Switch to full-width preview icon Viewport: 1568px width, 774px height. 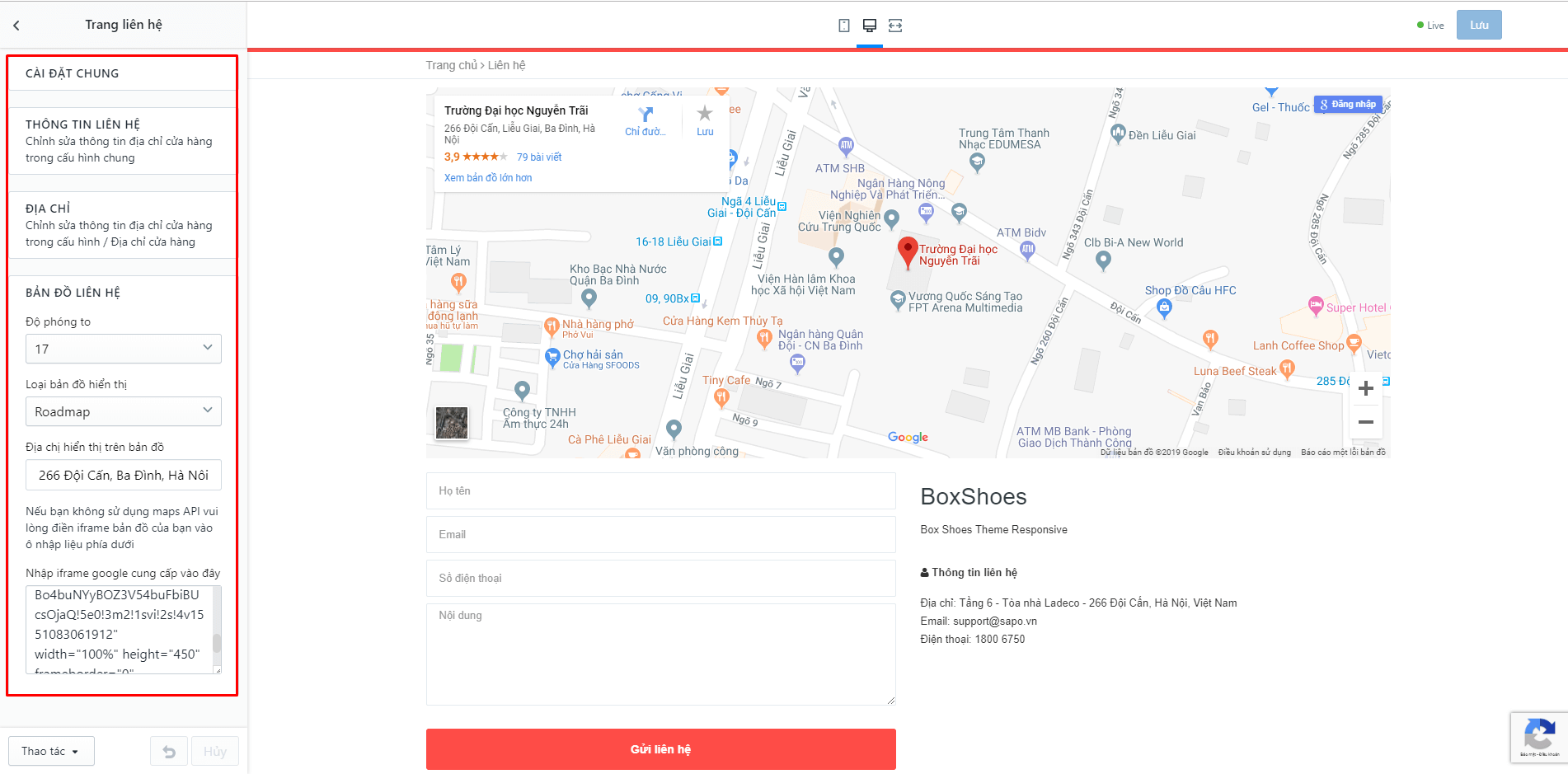pyautogui.click(x=895, y=26)
